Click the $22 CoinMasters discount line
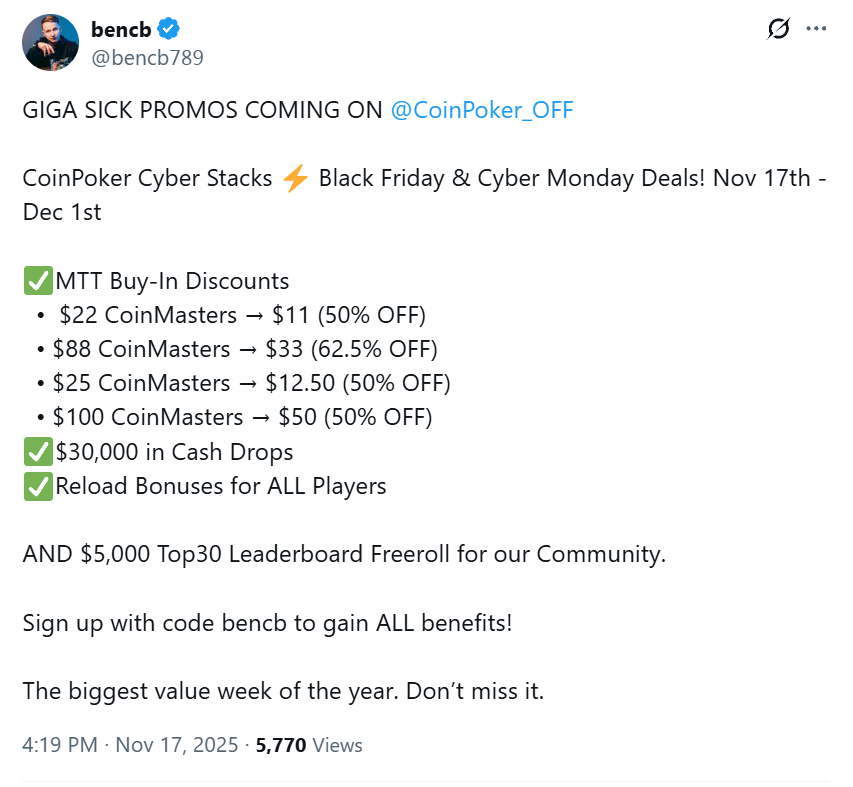The width and height of the screenshot is (853, 787). (242, 316)
